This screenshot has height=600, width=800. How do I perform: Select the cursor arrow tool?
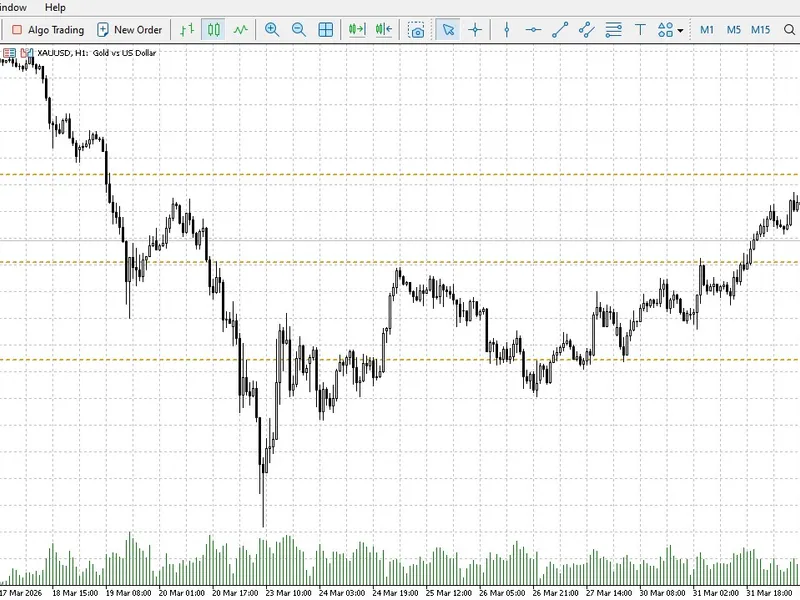[448, 30]
